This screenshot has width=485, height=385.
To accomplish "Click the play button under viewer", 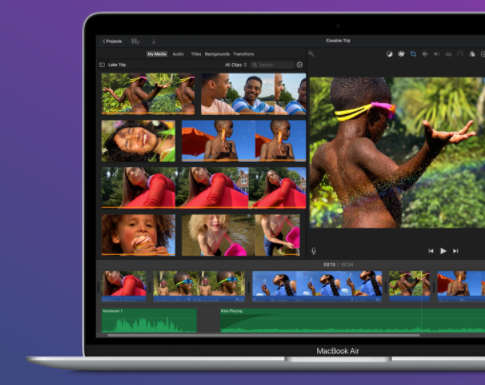I will click(443, 251).
